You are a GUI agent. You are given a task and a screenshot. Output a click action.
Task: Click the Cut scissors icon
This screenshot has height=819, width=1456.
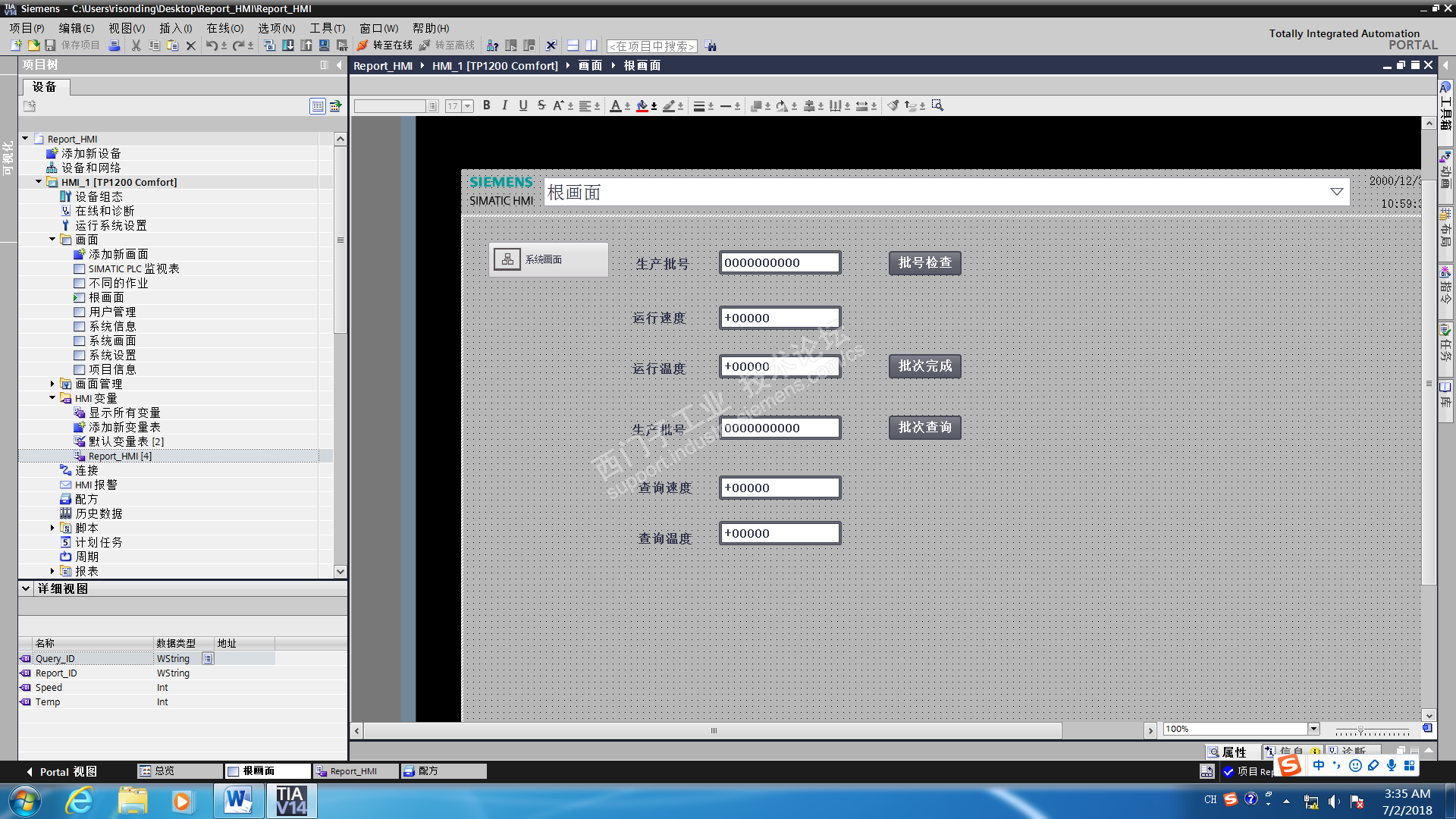coord(136,45)
